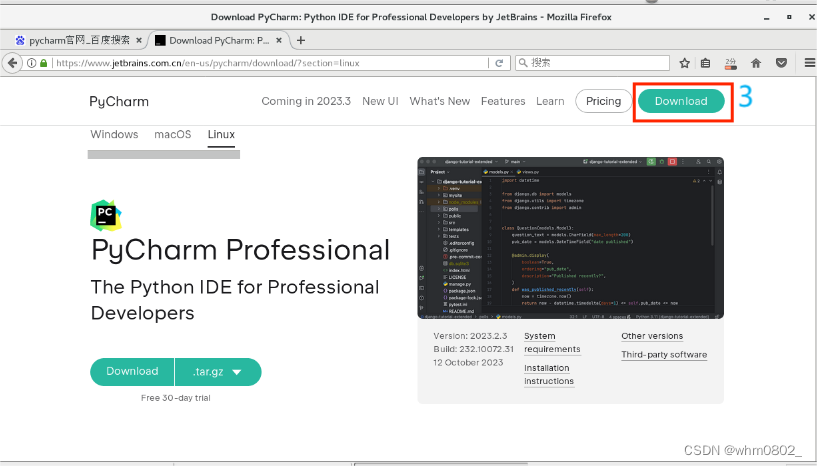Select the macOS tab
Viewport: 817px width, 466px height.
pos(172,134)
